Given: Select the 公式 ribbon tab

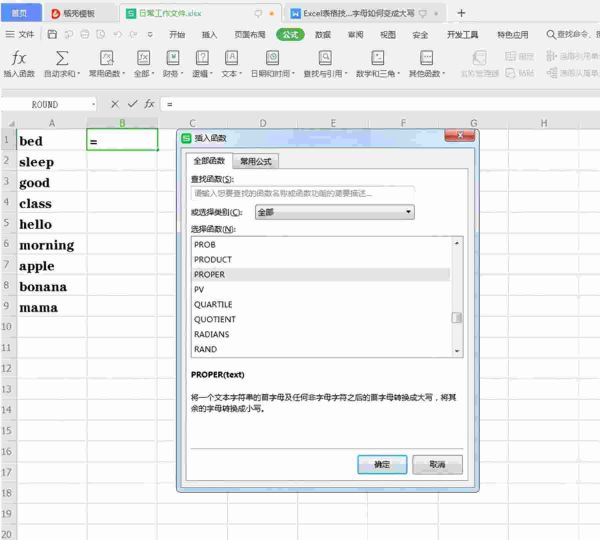Looking at the screenshot, I should coord(290,35).
